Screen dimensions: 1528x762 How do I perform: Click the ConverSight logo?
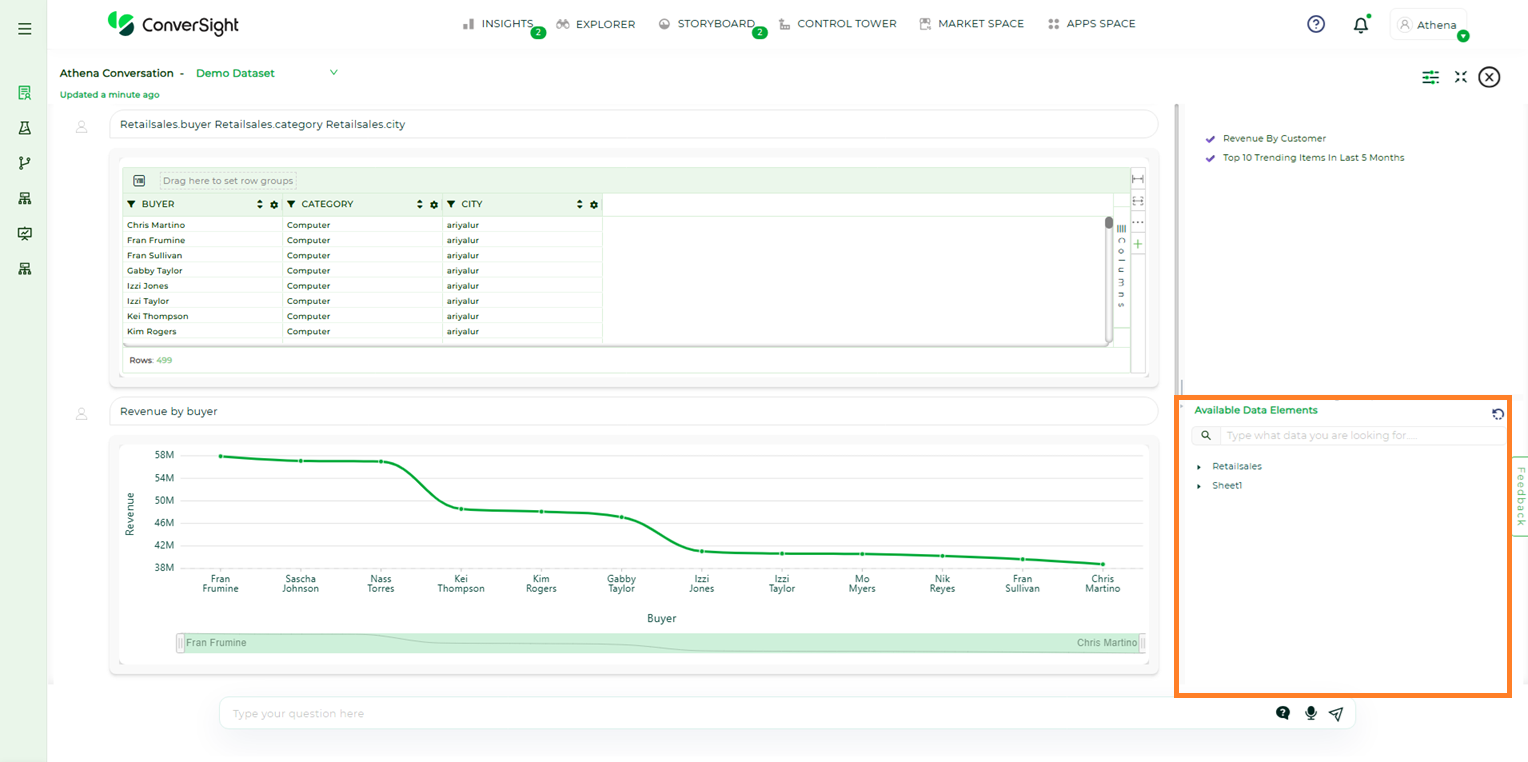(173, 24)
